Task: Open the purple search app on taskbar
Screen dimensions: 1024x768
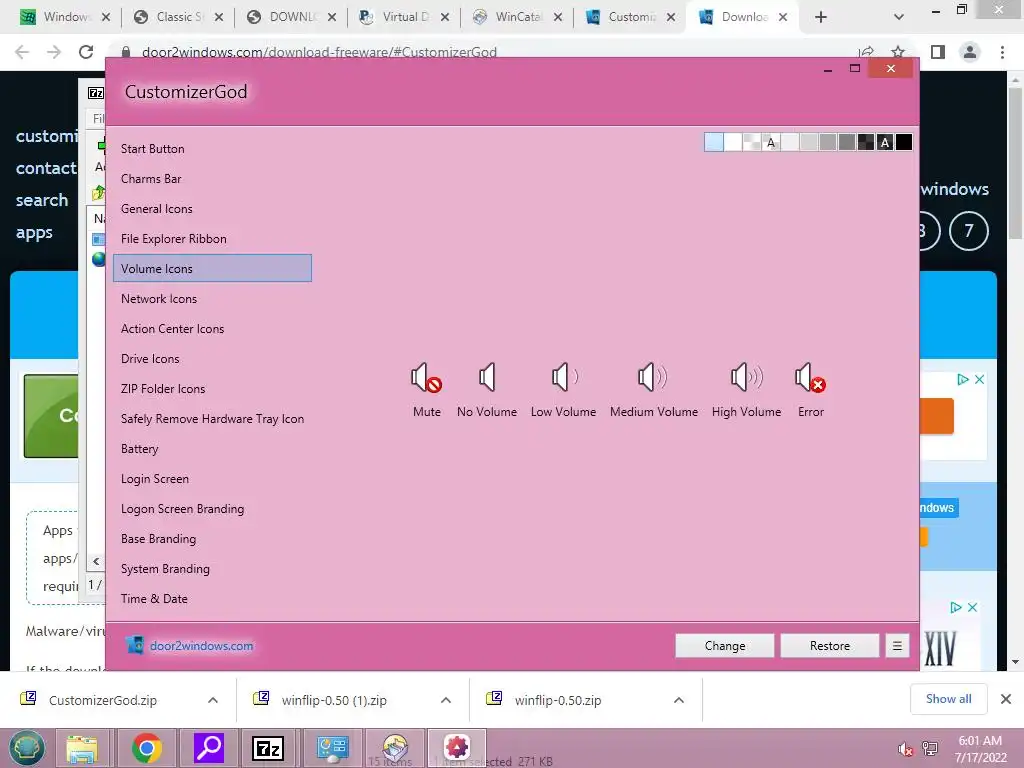Action: point(209,748)
